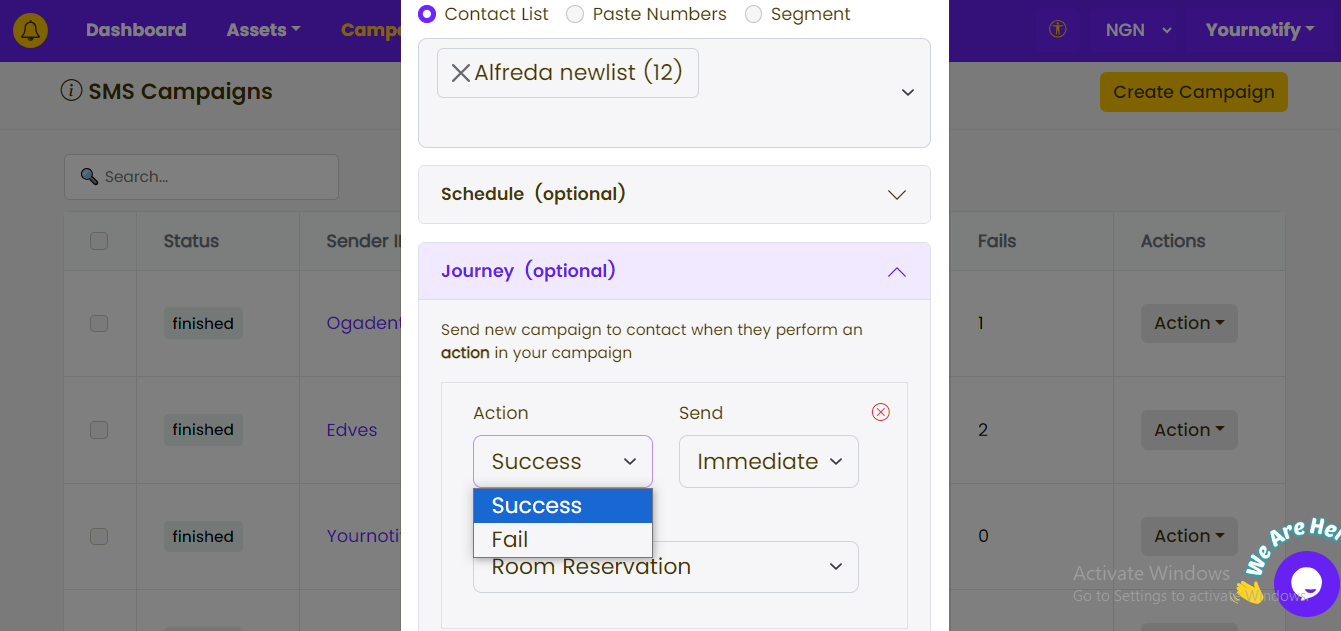Image resolution: width=1341 pixels, height=631 pixels.
Task: Click the Create Campaign button
Action: (x=1193, y=92)
